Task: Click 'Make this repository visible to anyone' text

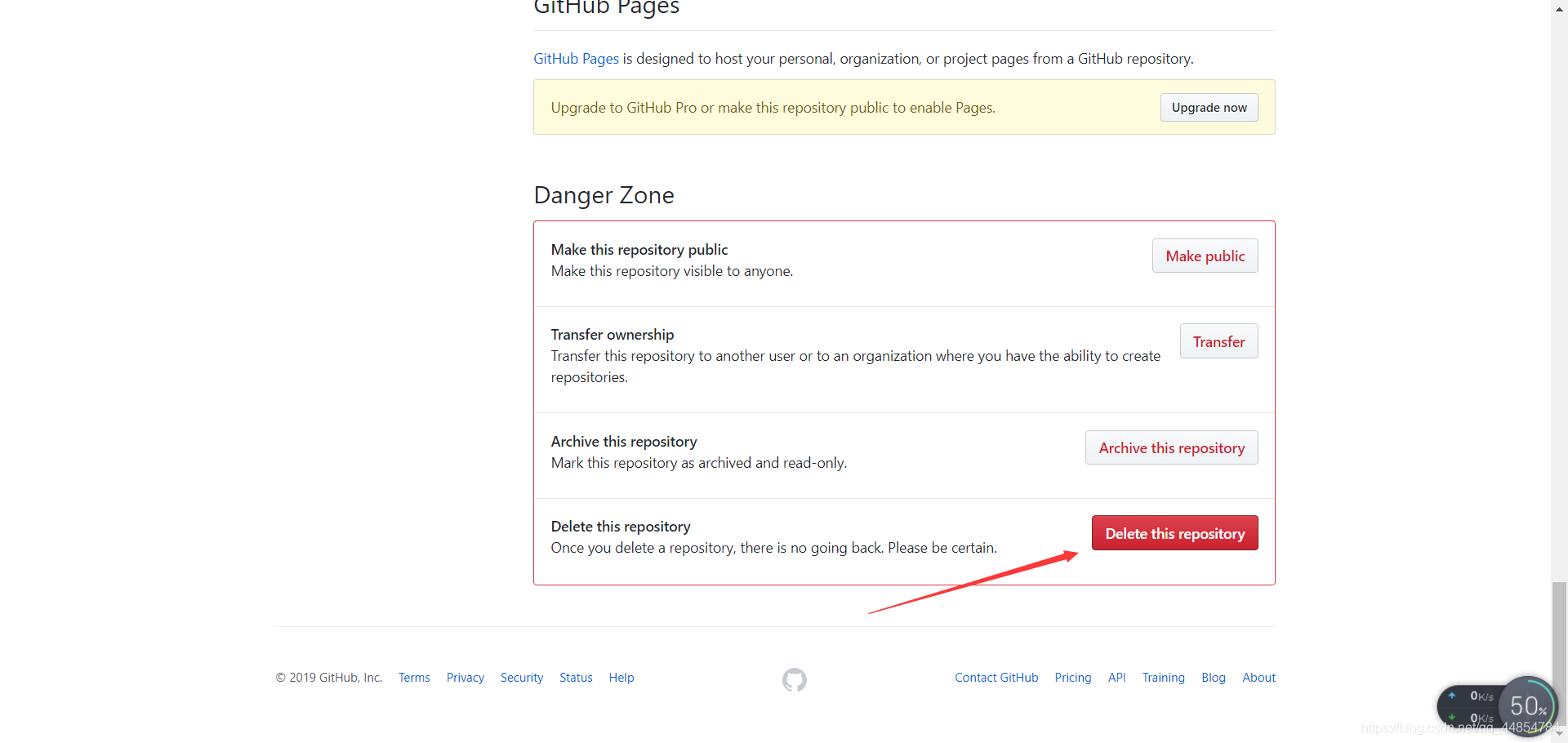Action: click(672, 271)
